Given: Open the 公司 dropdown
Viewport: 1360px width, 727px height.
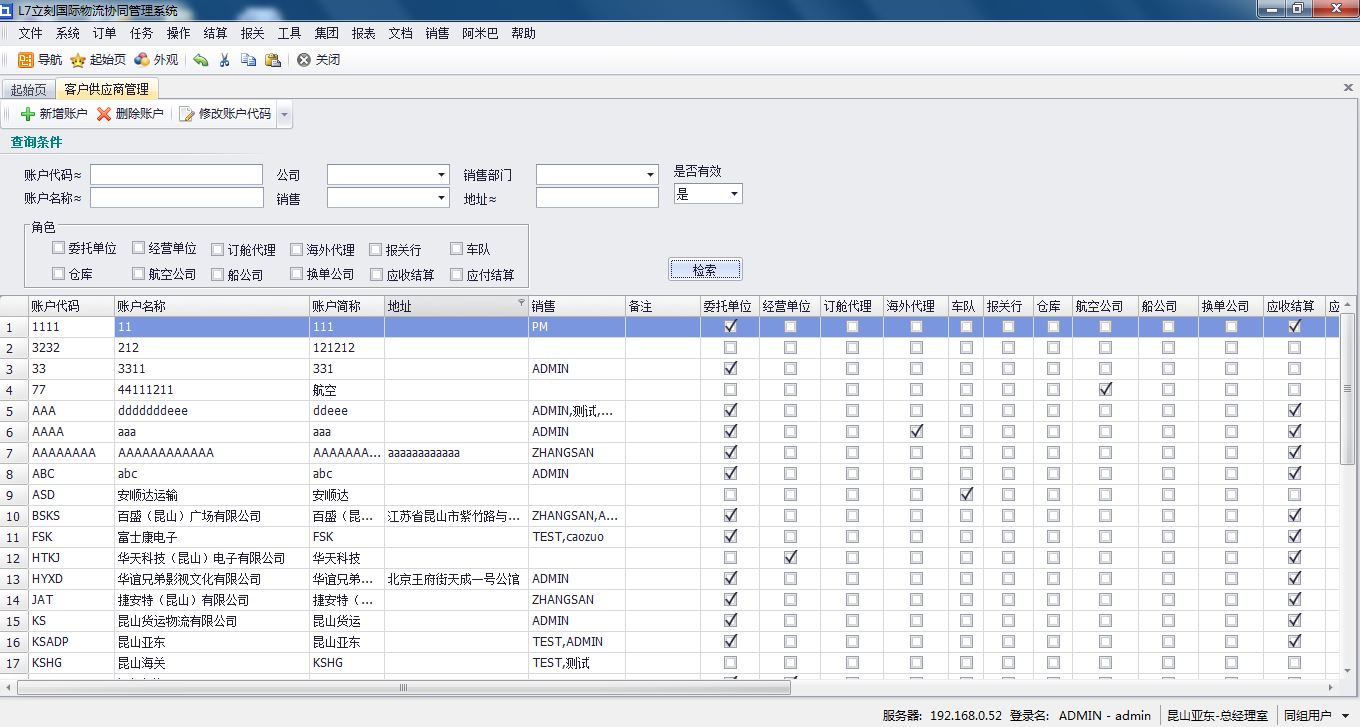Looking at the screenshot, I should click(x=442, y=175).
